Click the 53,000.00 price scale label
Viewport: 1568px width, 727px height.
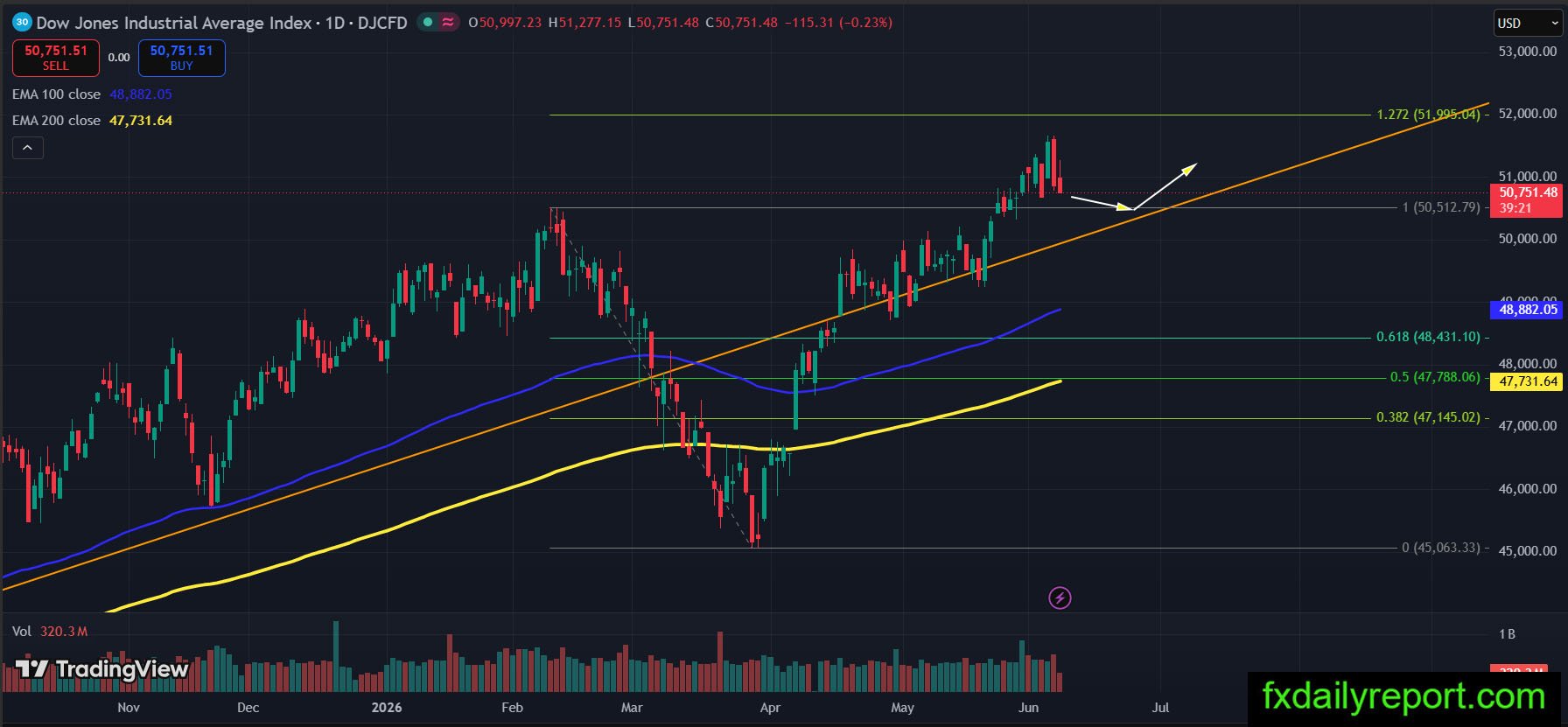coord(1528,52)
